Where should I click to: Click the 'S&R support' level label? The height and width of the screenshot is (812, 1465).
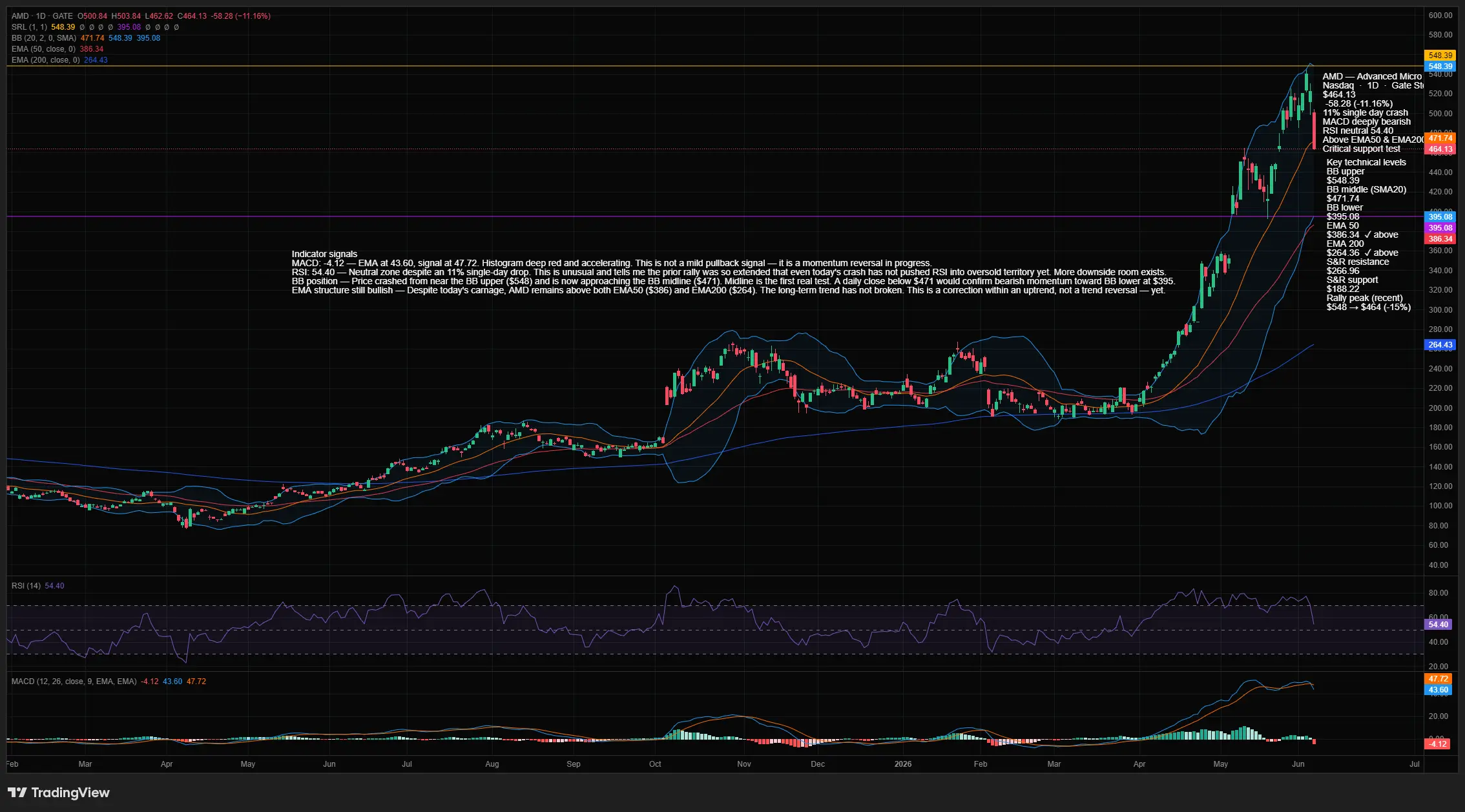click(1353, 280)
